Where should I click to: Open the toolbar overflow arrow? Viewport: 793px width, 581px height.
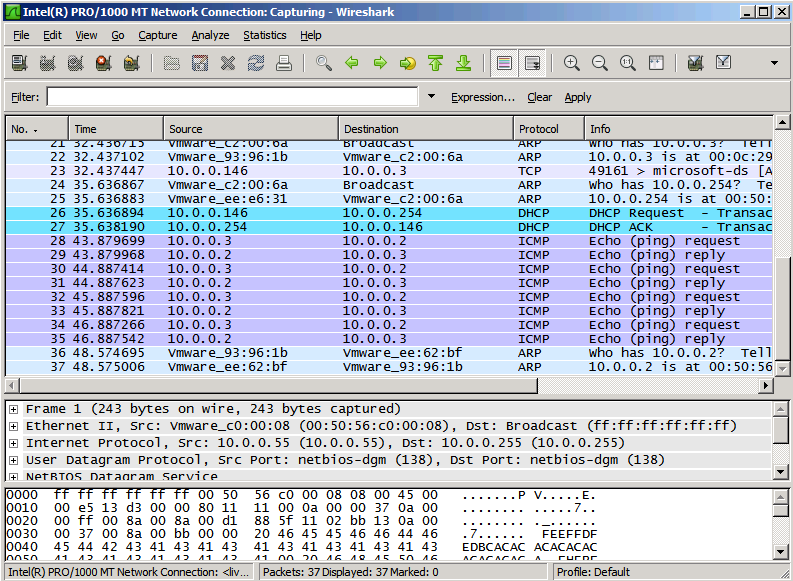click(x=774, y=63)
